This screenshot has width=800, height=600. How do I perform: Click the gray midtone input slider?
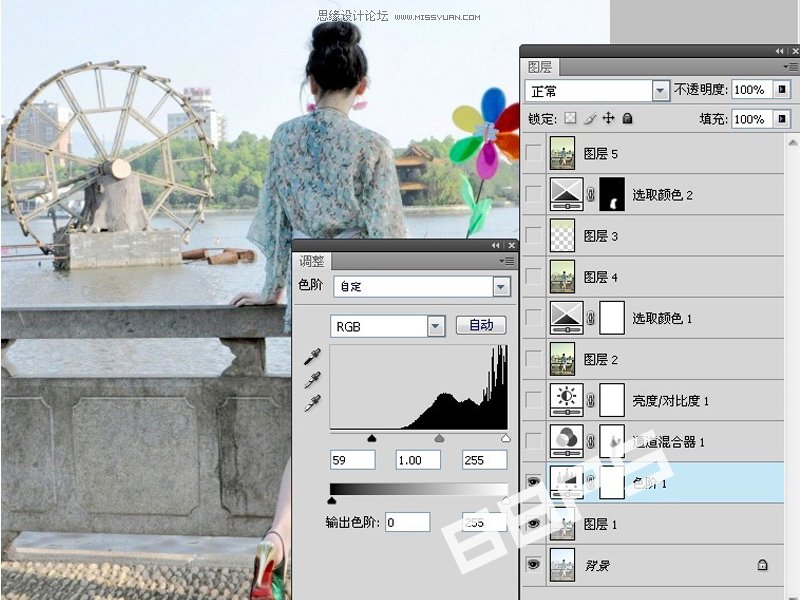click(439, 438)
